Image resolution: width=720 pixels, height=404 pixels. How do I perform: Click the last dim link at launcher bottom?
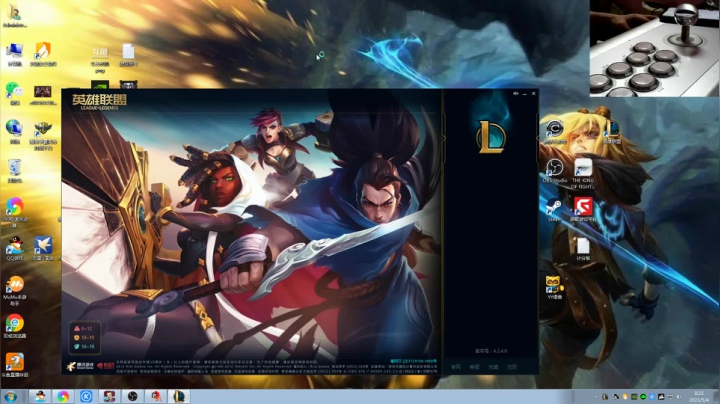pos(512,367)
